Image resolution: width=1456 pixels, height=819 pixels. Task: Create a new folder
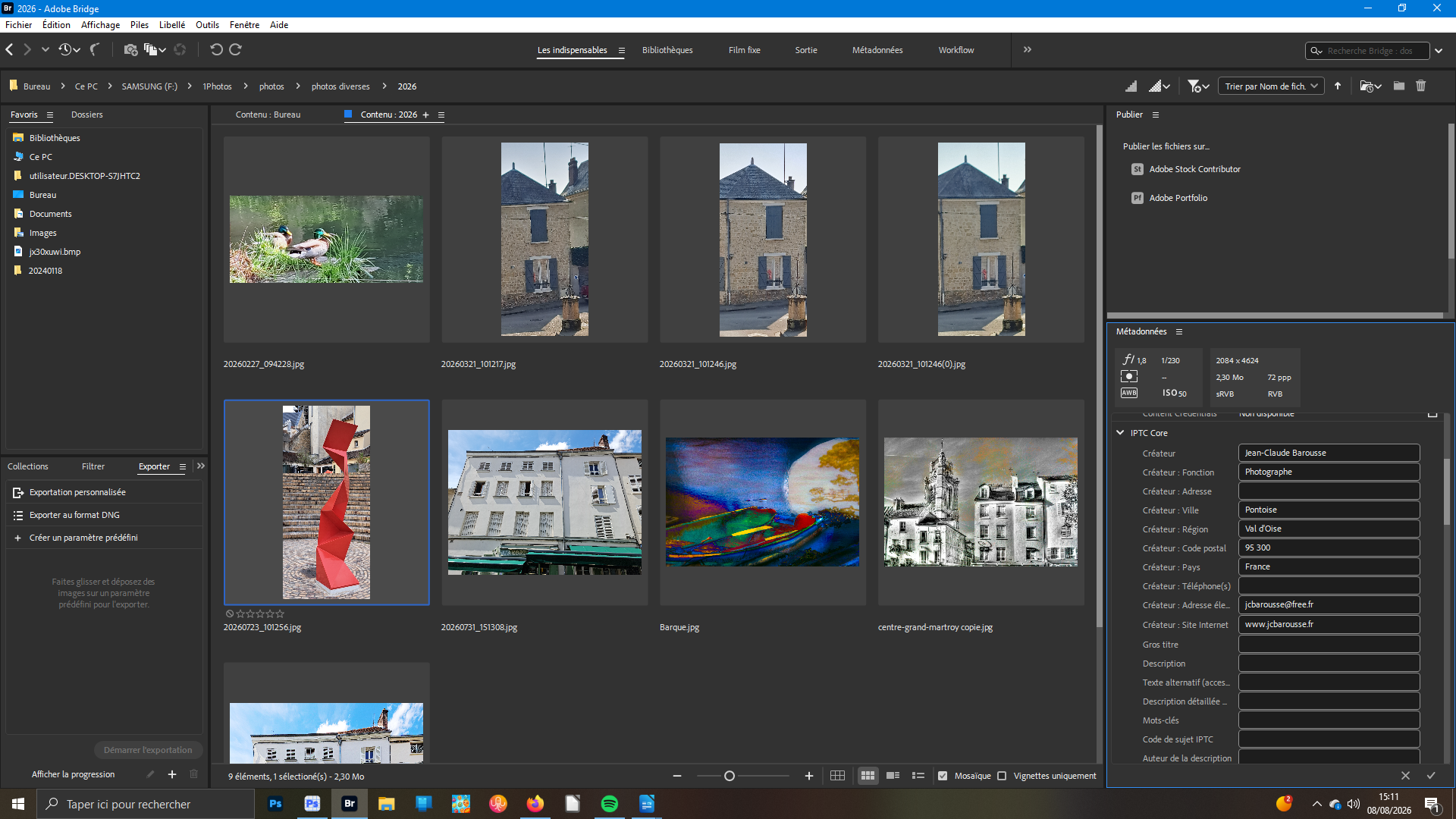pos(1399,86)
